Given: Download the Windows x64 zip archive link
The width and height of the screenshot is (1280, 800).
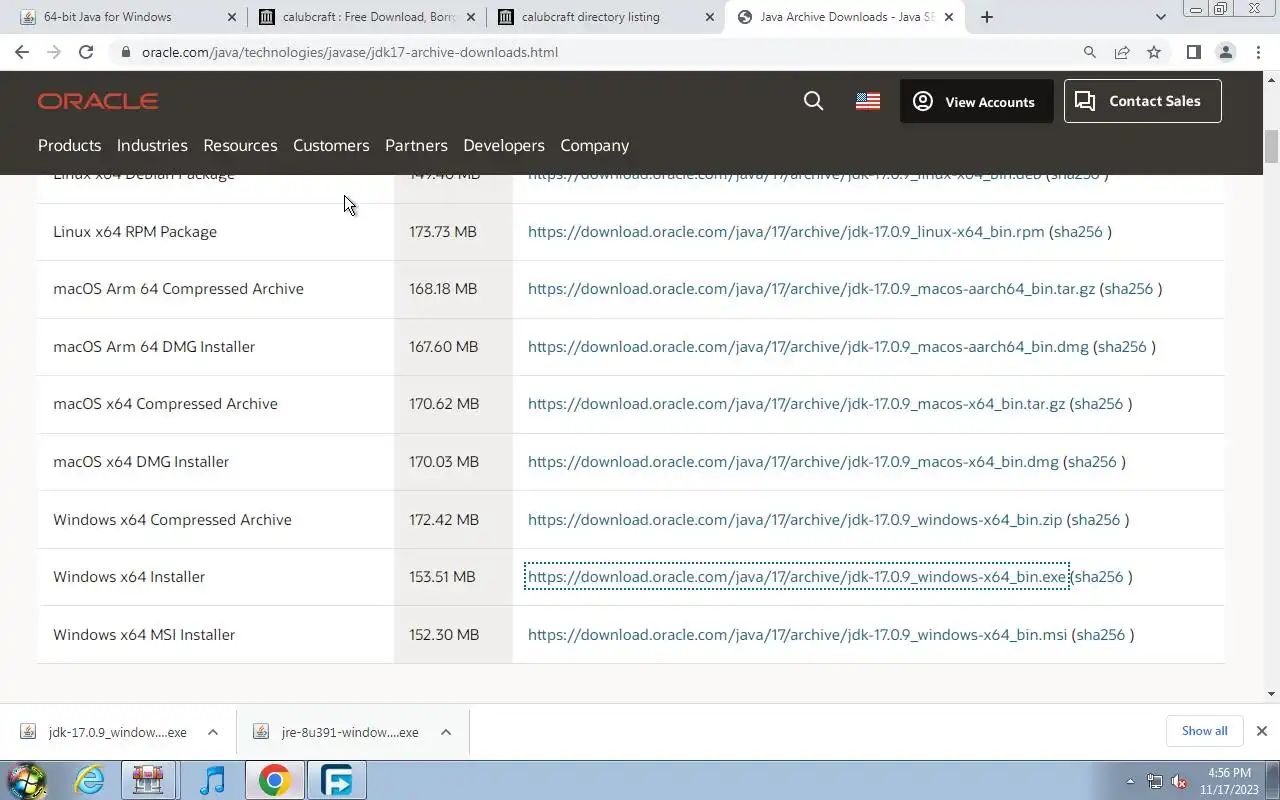Looking at the screenshot, I should tap(795, 520).
